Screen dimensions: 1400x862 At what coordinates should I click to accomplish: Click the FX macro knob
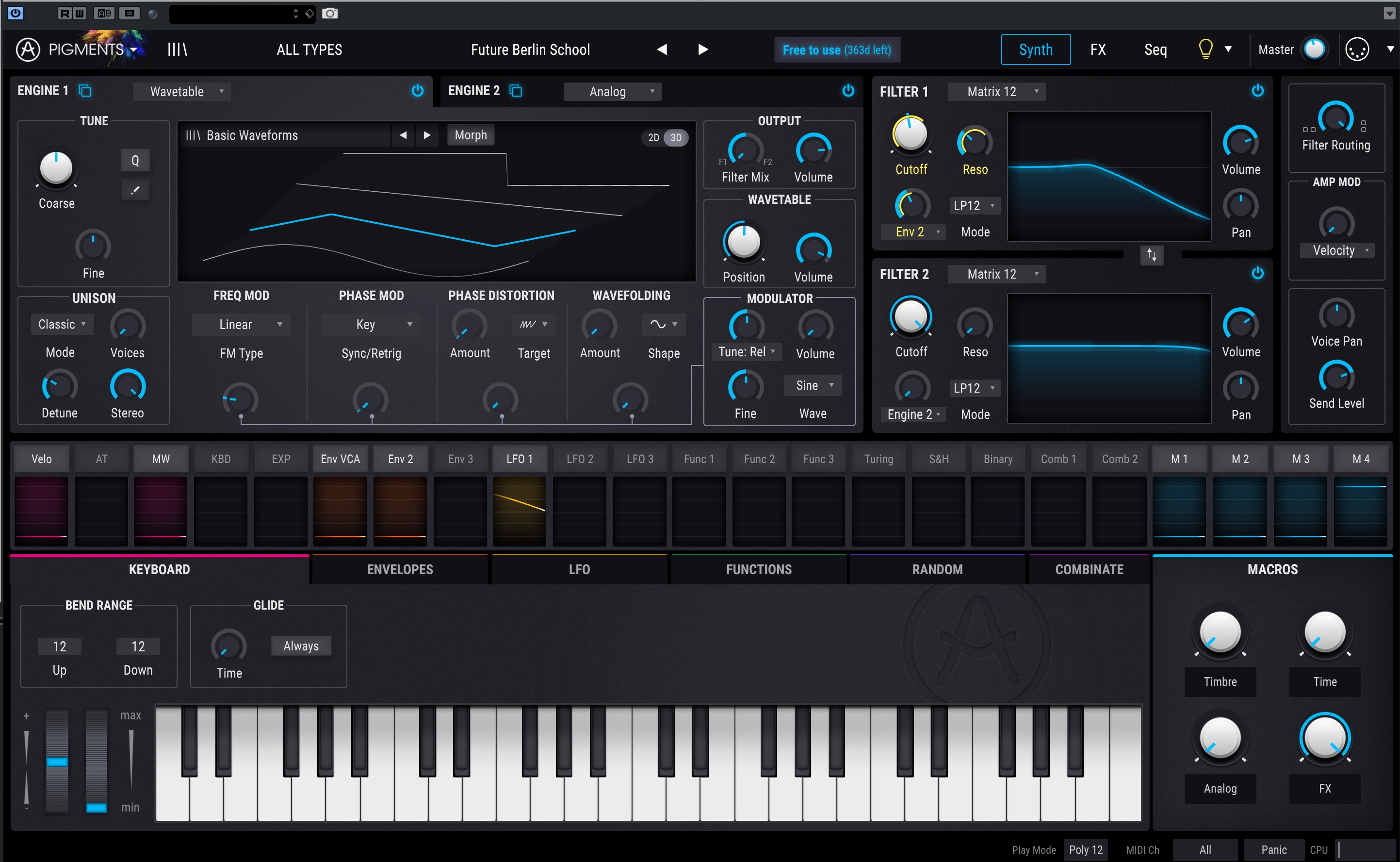(1325, 737)
